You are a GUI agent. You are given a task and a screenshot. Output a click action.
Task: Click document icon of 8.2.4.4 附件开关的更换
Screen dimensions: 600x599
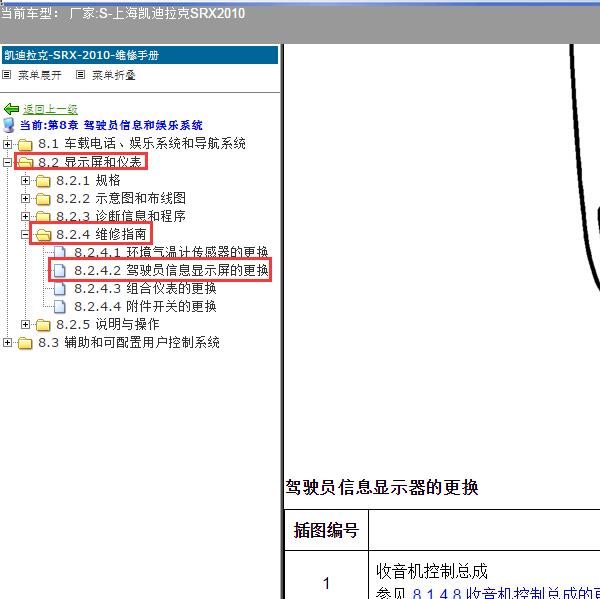coord(60,306)
